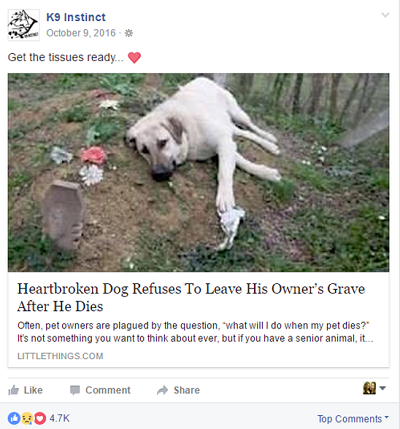This screenshot has width=400, height=429.
Task: Open the post options chevron menu
Action: click(x=385, y=15)
